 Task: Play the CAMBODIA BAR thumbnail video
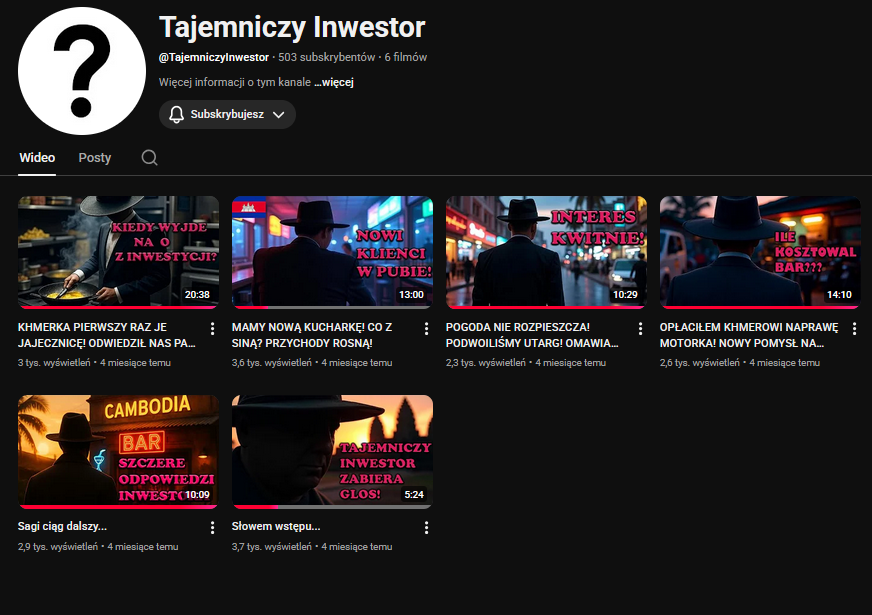click(118, 451)
